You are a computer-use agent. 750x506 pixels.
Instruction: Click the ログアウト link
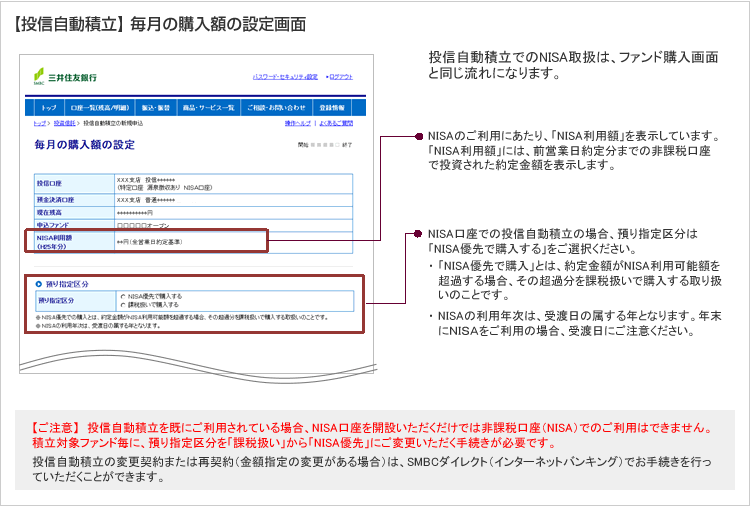point(340,77)
